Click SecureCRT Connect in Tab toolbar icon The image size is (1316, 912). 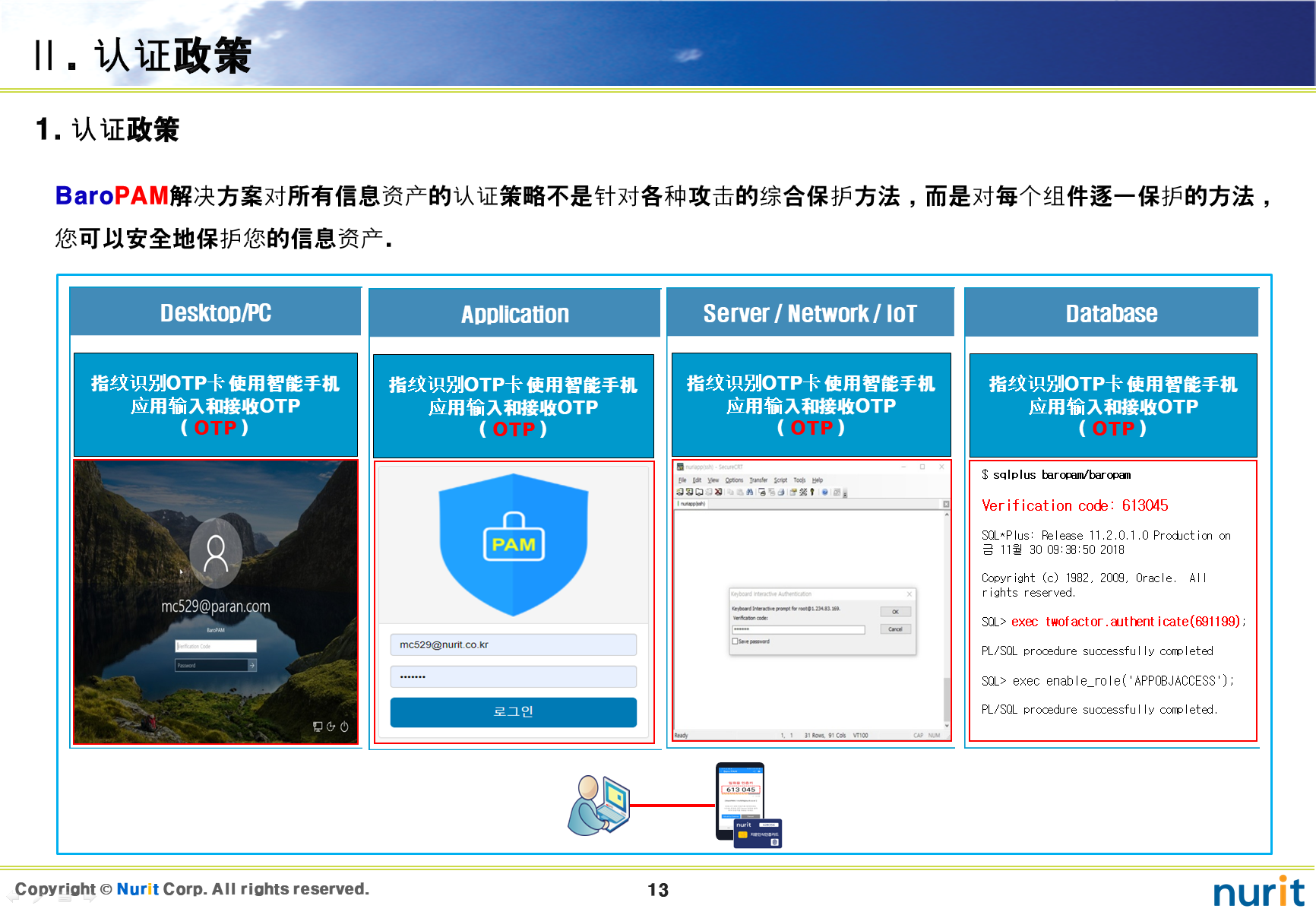pos(699,492)
